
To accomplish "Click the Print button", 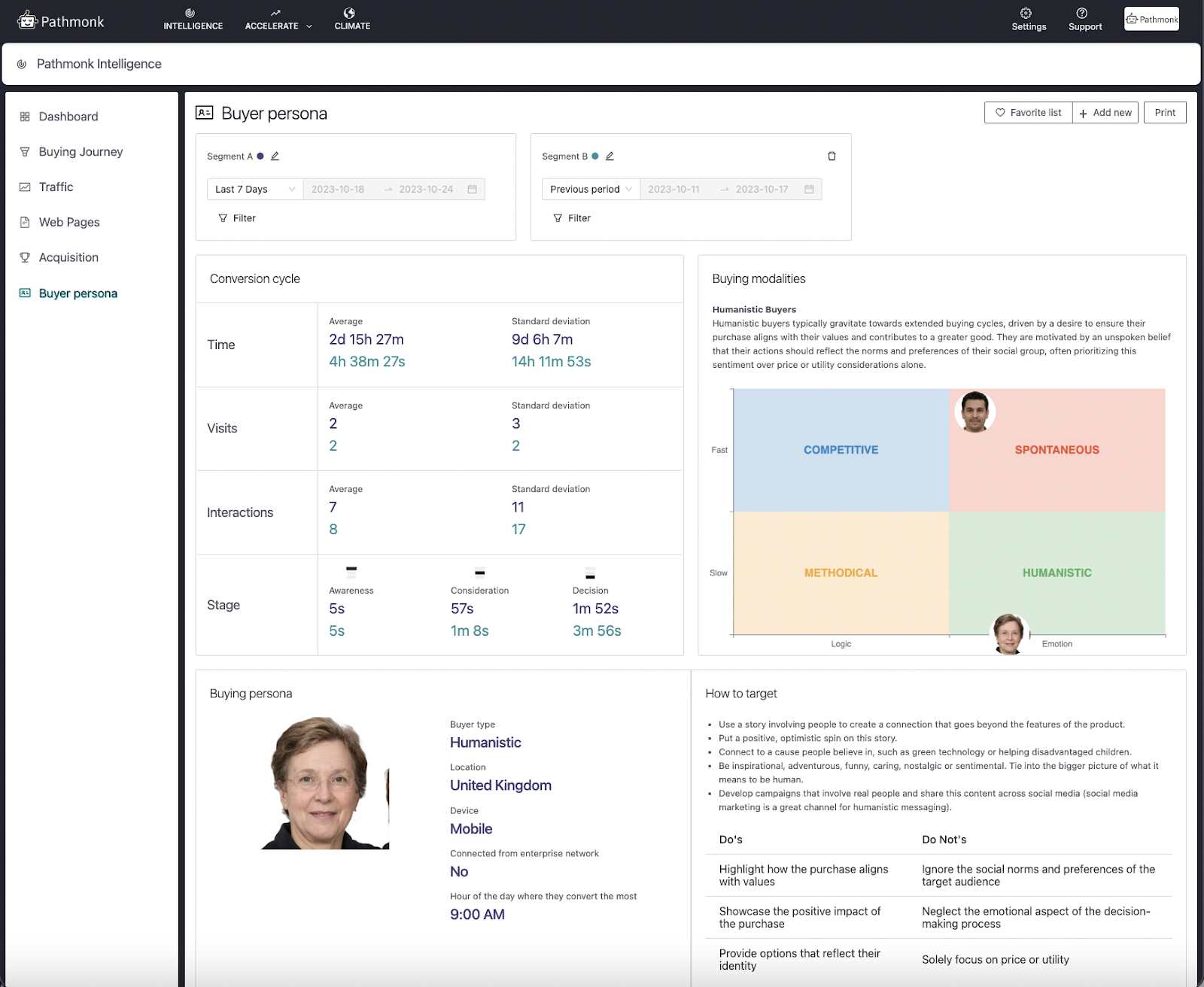I will [1164, 112].
